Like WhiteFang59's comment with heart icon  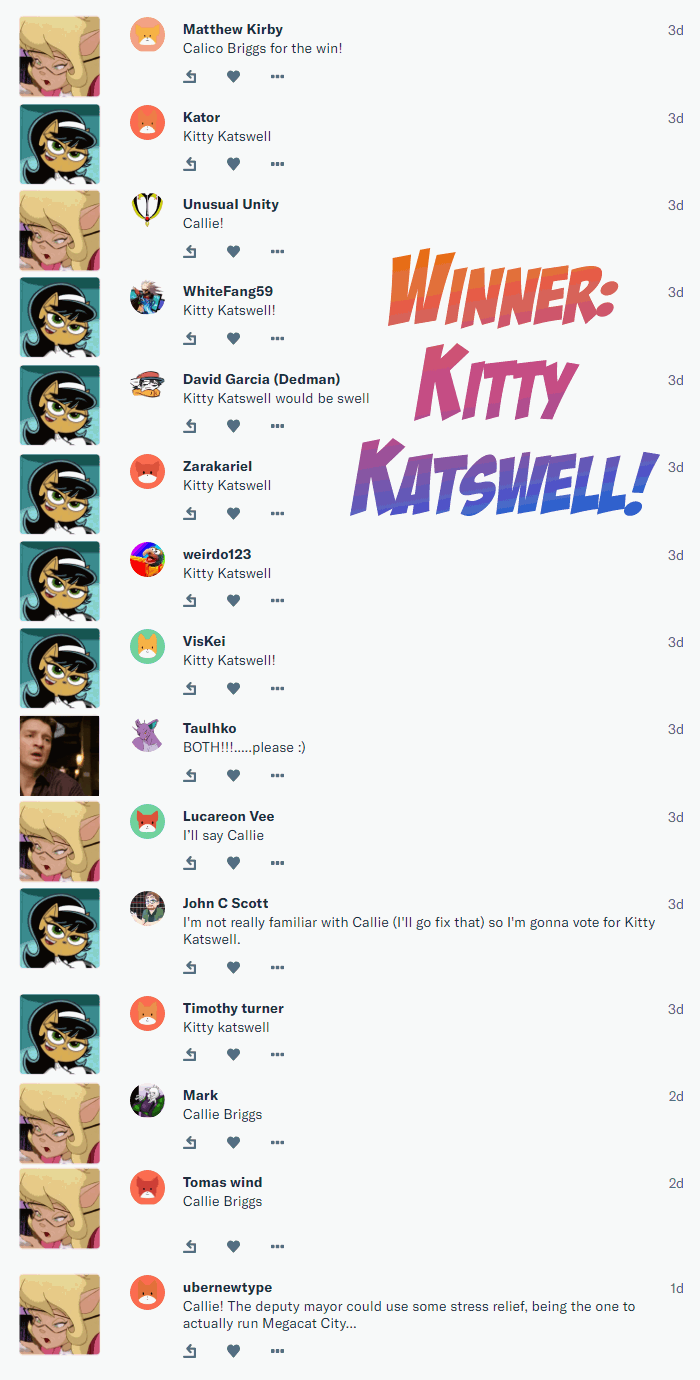click(x=233, y=339)
